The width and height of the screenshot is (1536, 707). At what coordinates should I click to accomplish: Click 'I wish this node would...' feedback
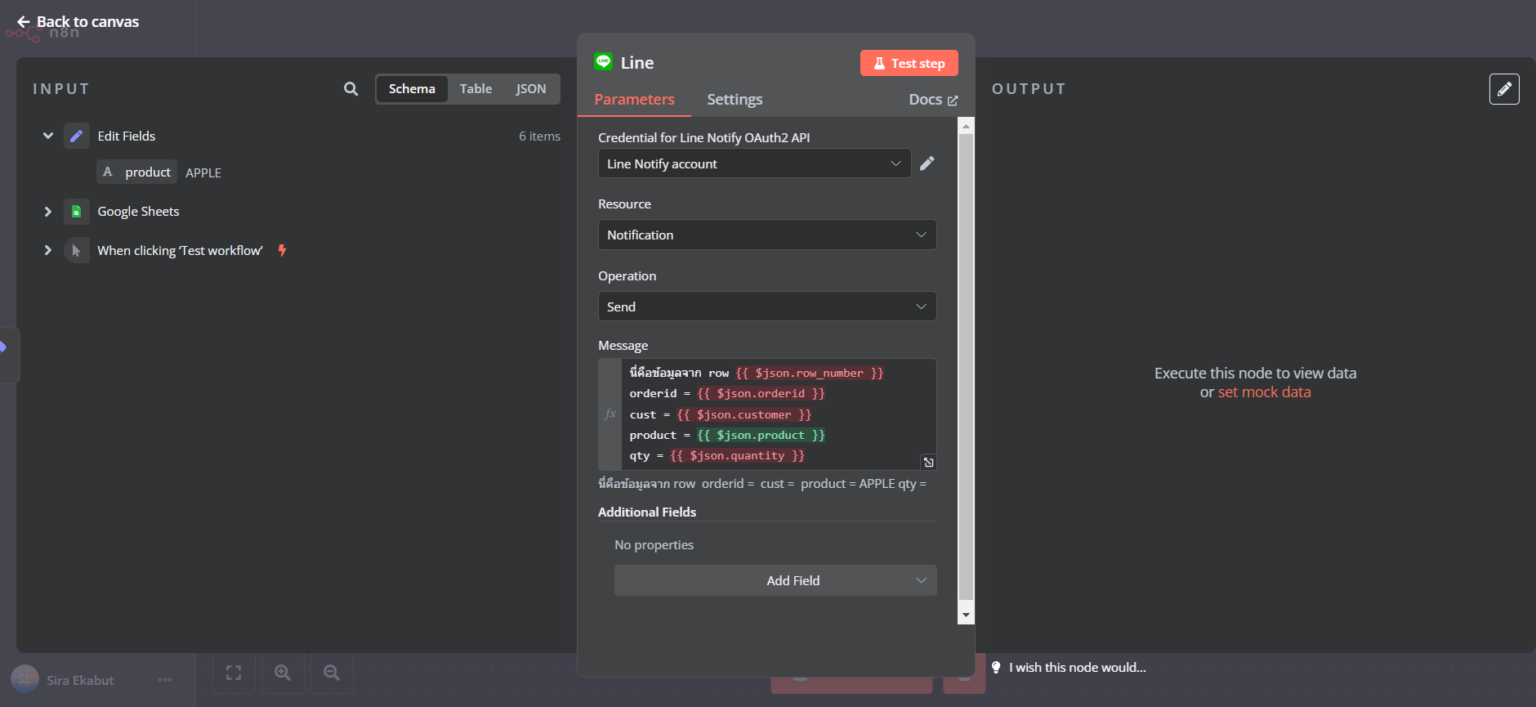click(1077, 667)
